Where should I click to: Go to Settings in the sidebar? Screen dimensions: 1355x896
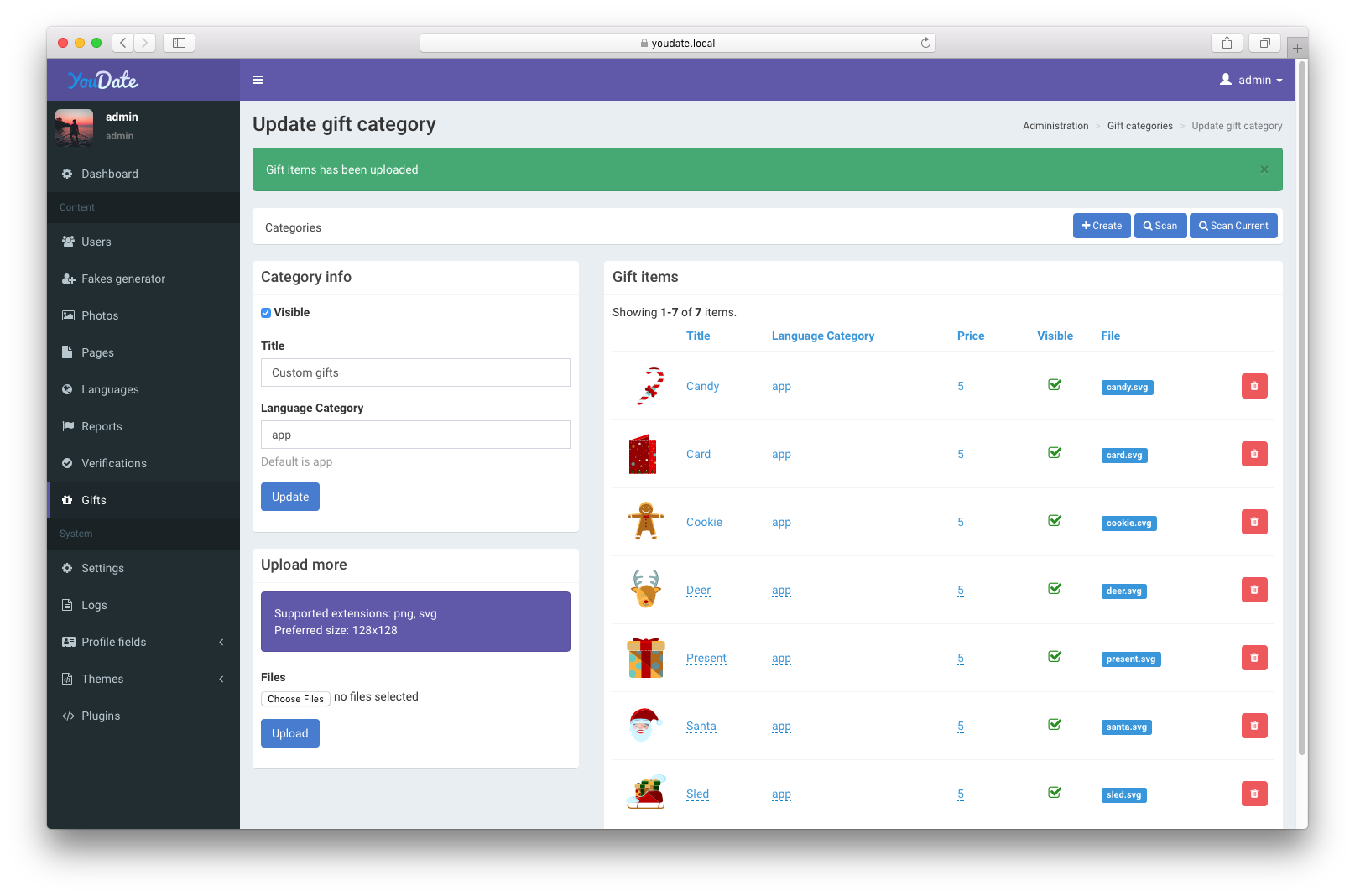click(102, 568)
